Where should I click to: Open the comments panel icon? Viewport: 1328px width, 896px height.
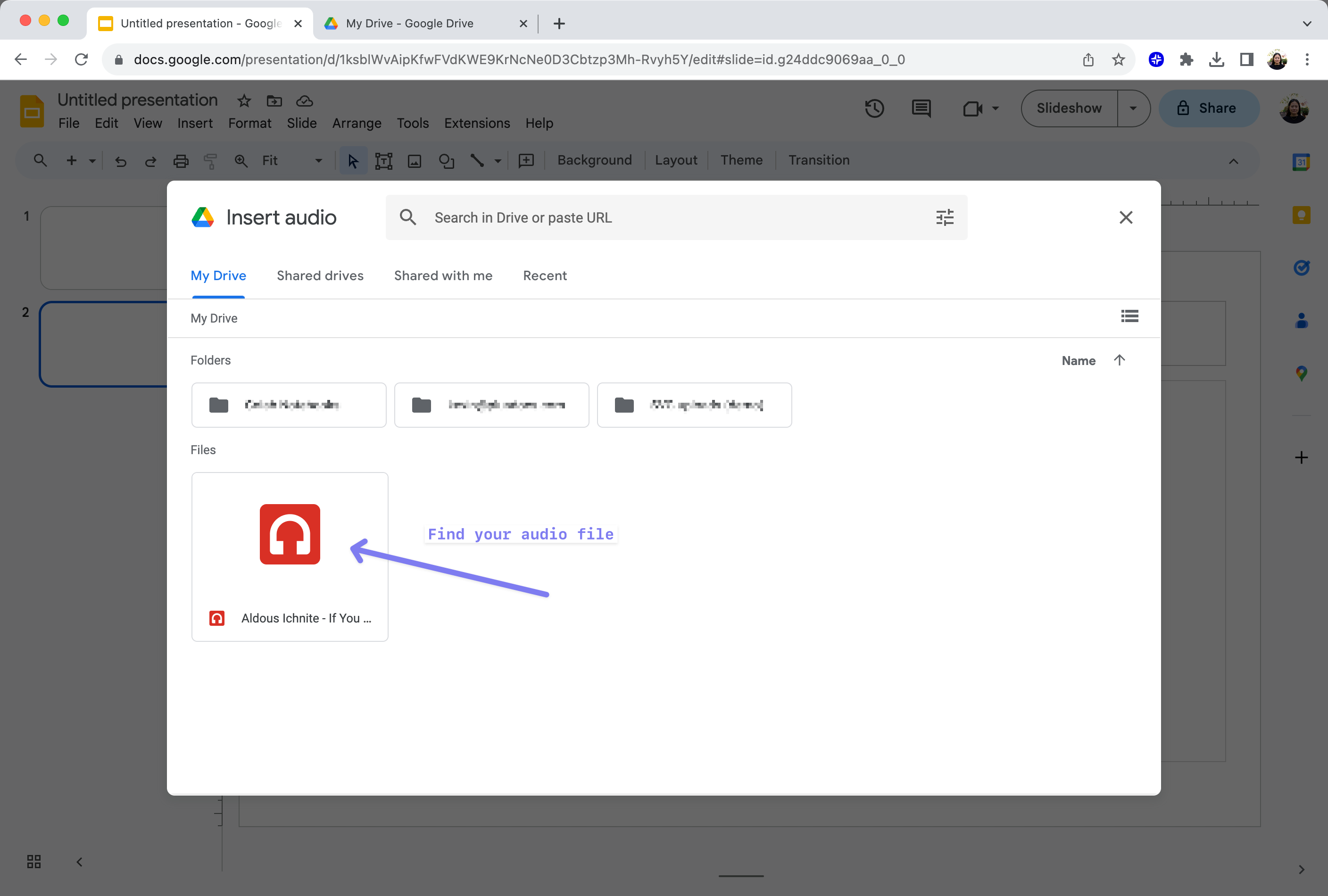tap(921, 108)
